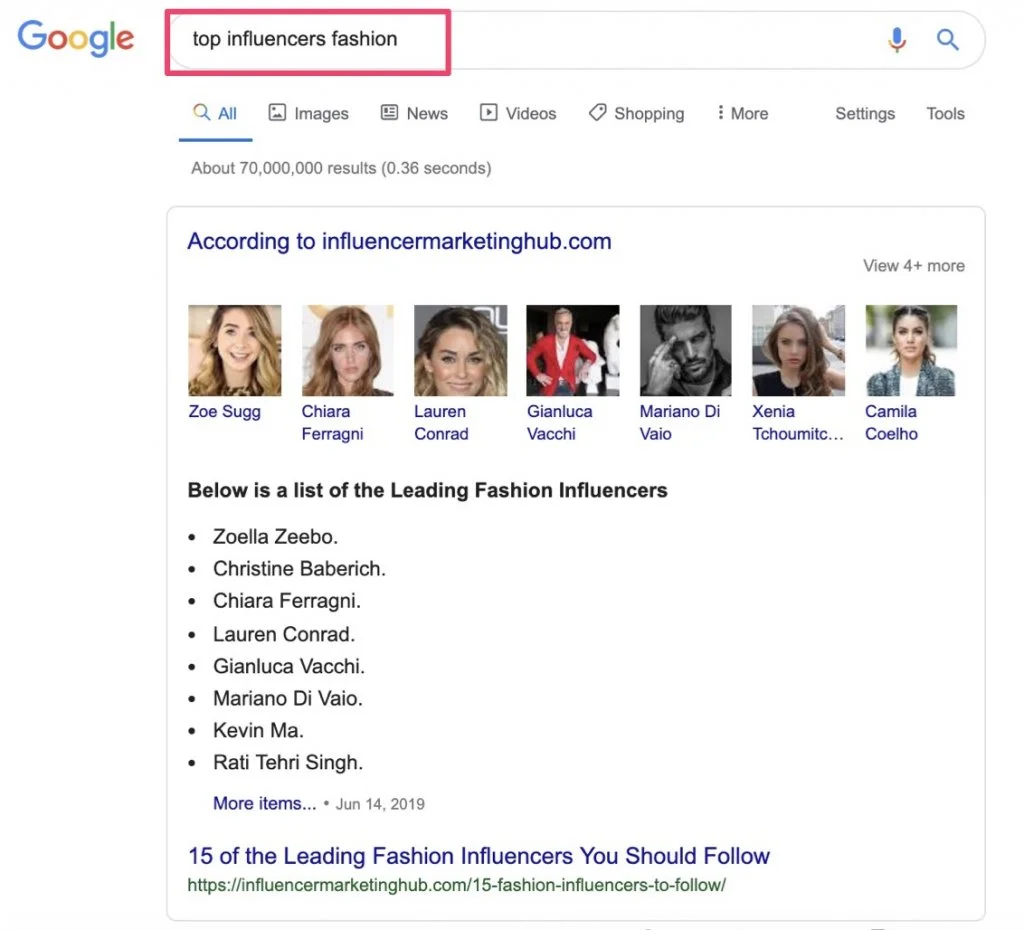
Task: Click Camila Coelho's photo thumbnail
Action: (911, 350)
